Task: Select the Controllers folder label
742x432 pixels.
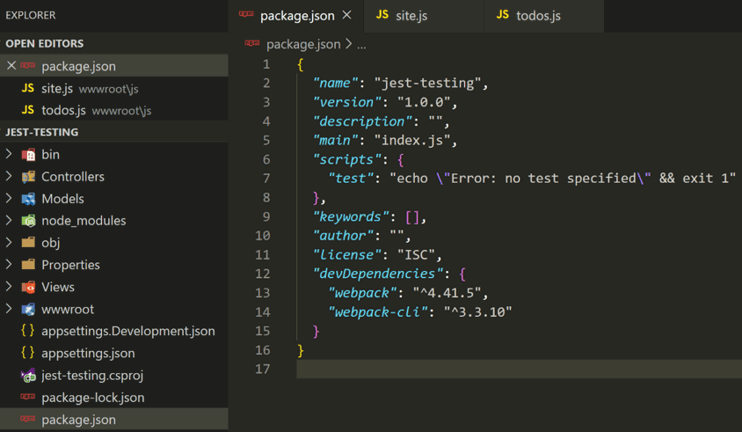Action: [73, 176]
